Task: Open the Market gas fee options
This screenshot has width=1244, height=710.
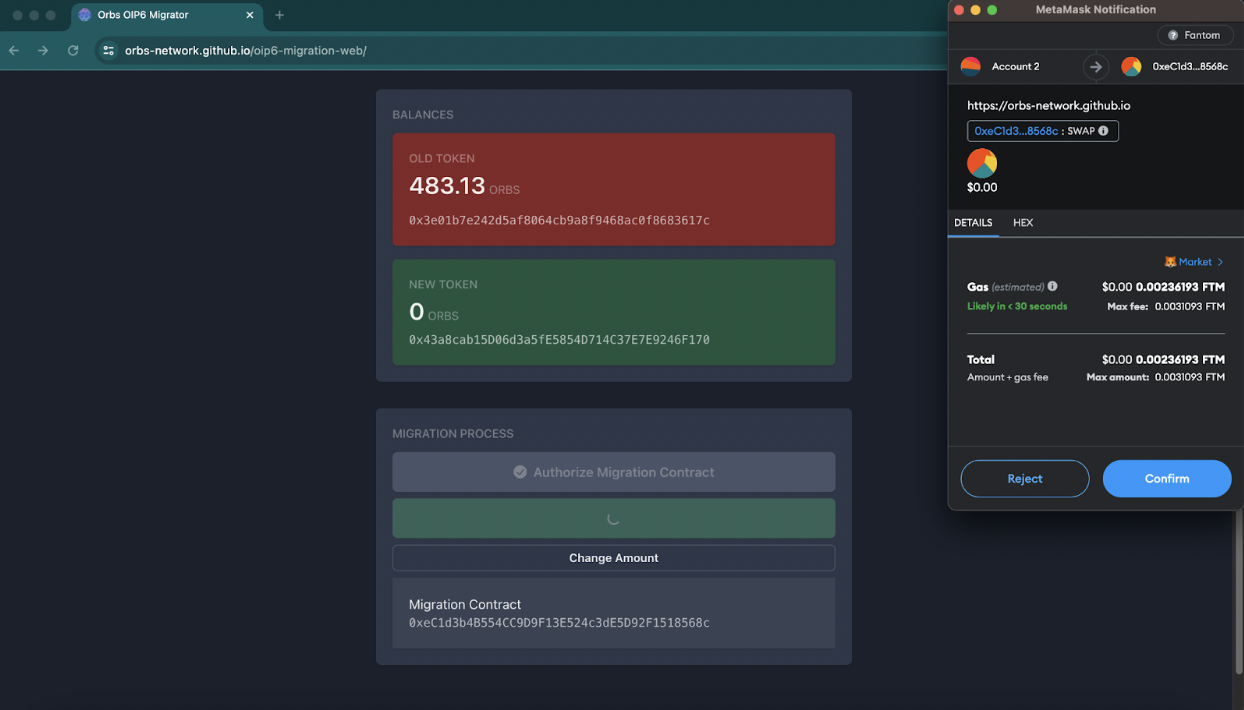Action: point(1194,262)
